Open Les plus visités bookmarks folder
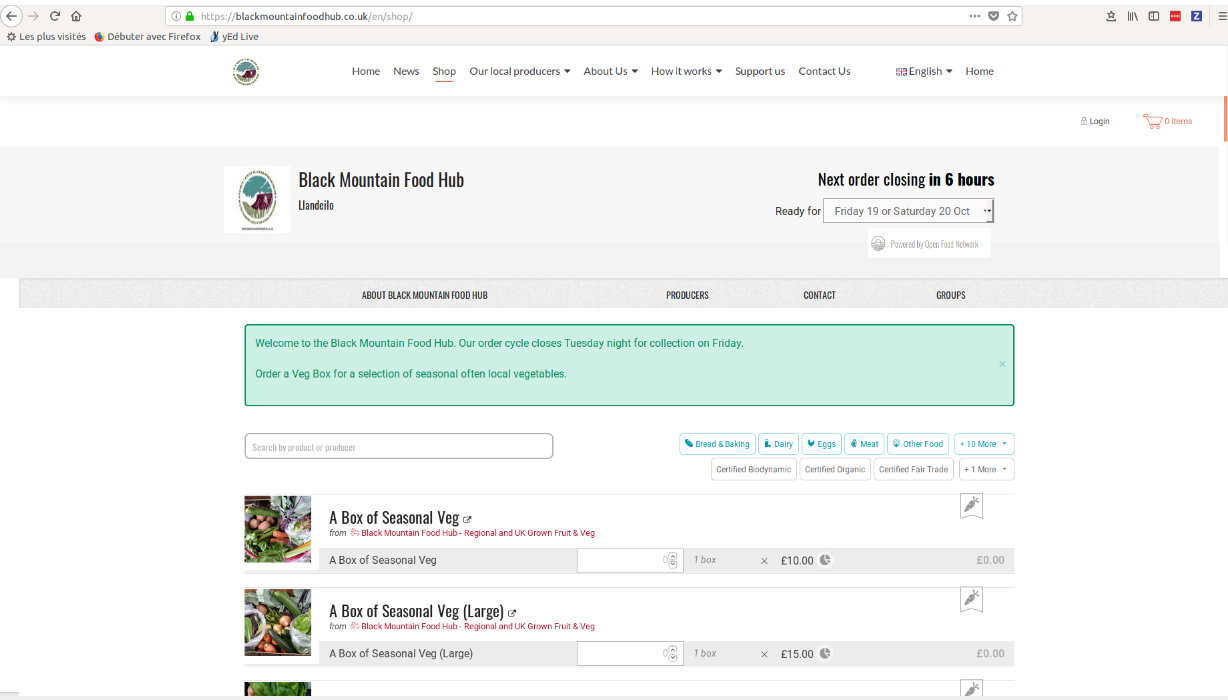Image resolution: width=1228 pixels, height=700 pixels. (46, 37)
